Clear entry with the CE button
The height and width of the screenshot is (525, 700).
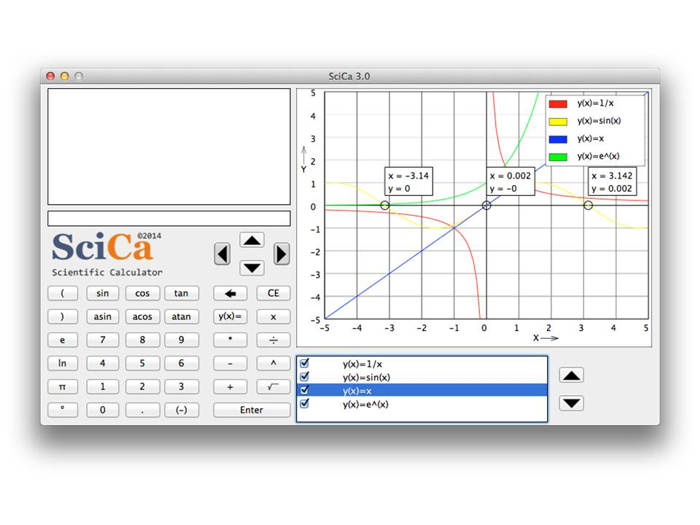coord(273,293)
